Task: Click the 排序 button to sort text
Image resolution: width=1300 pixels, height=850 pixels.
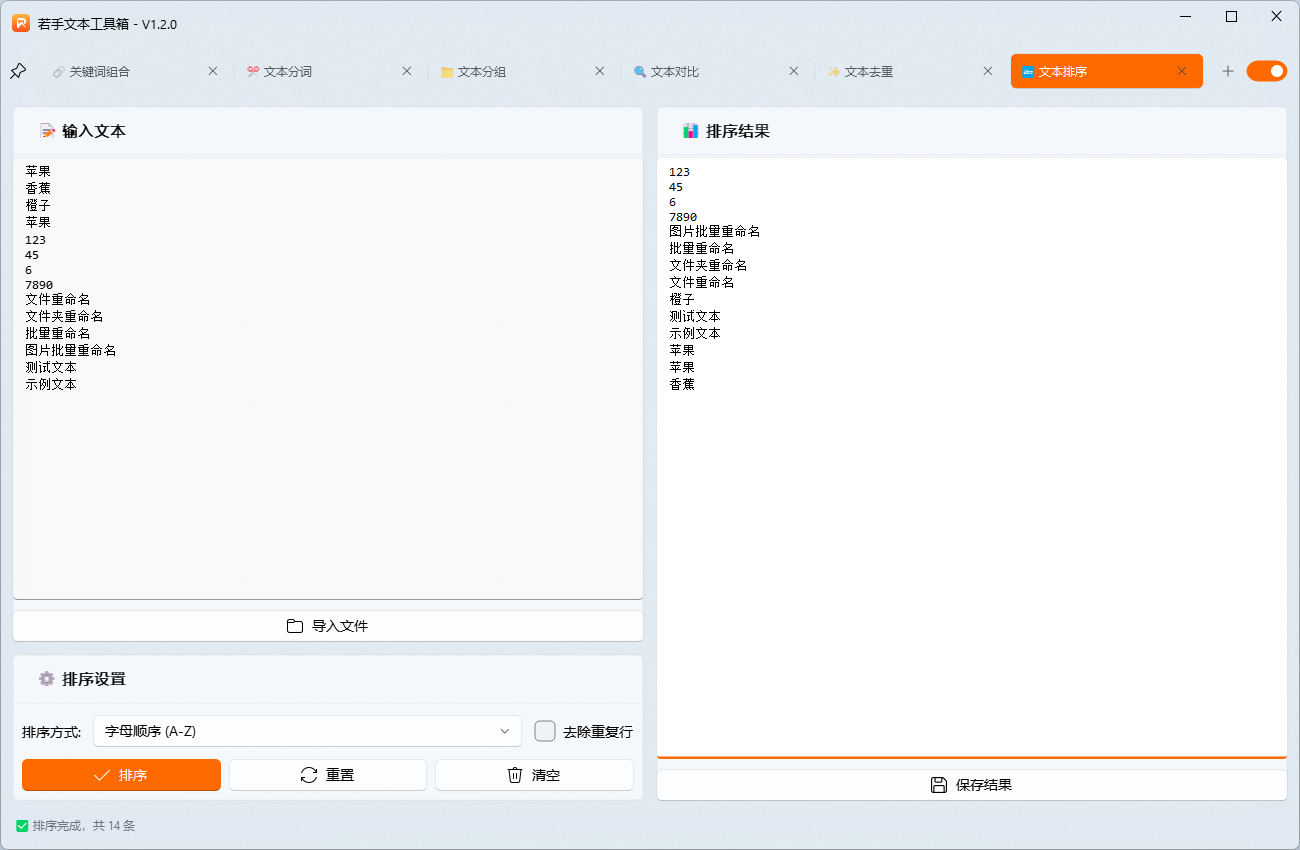Action: click(121, 775)
